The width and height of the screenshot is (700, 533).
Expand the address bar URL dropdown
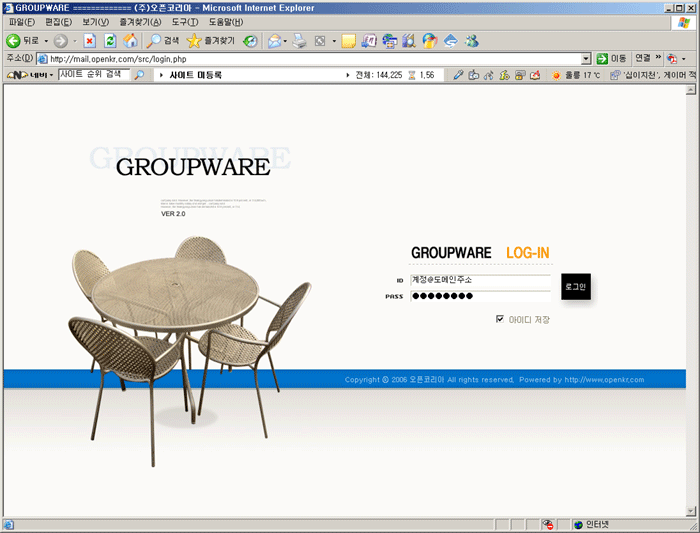pyautogui.click(x=586, y=59)
